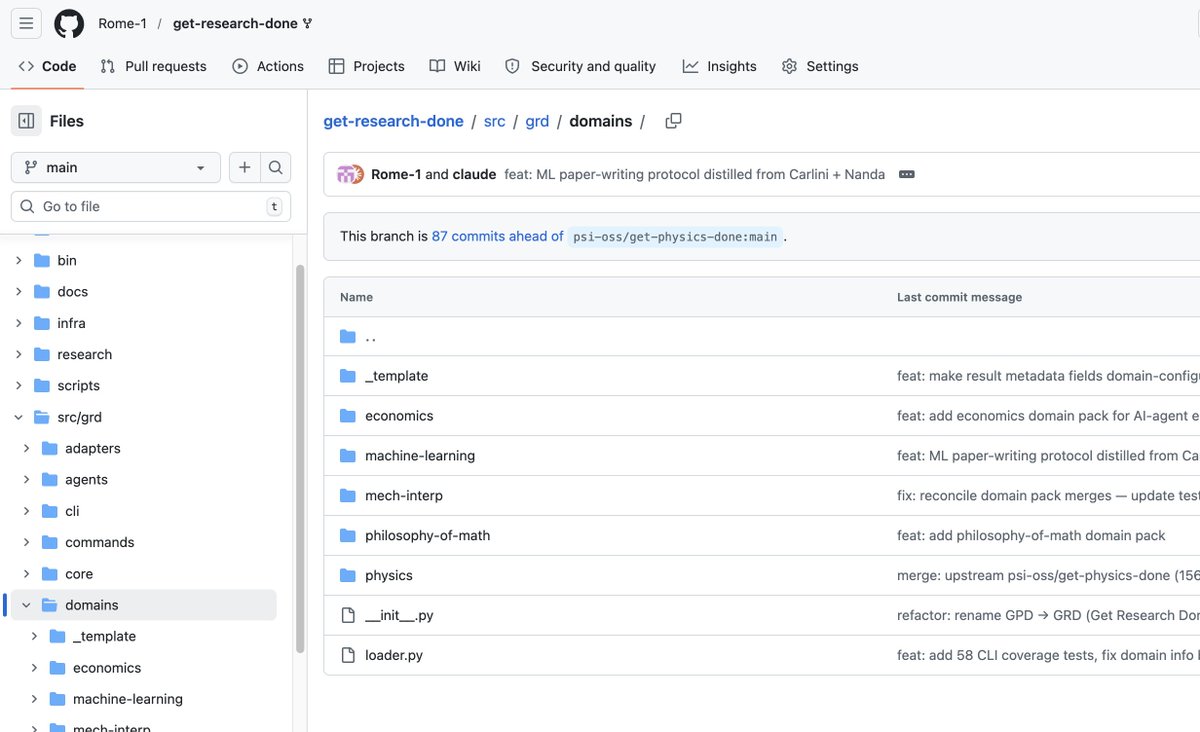Expand the adapters folder chevron
The image size is (1200, 732).
(x=26, y=448)
